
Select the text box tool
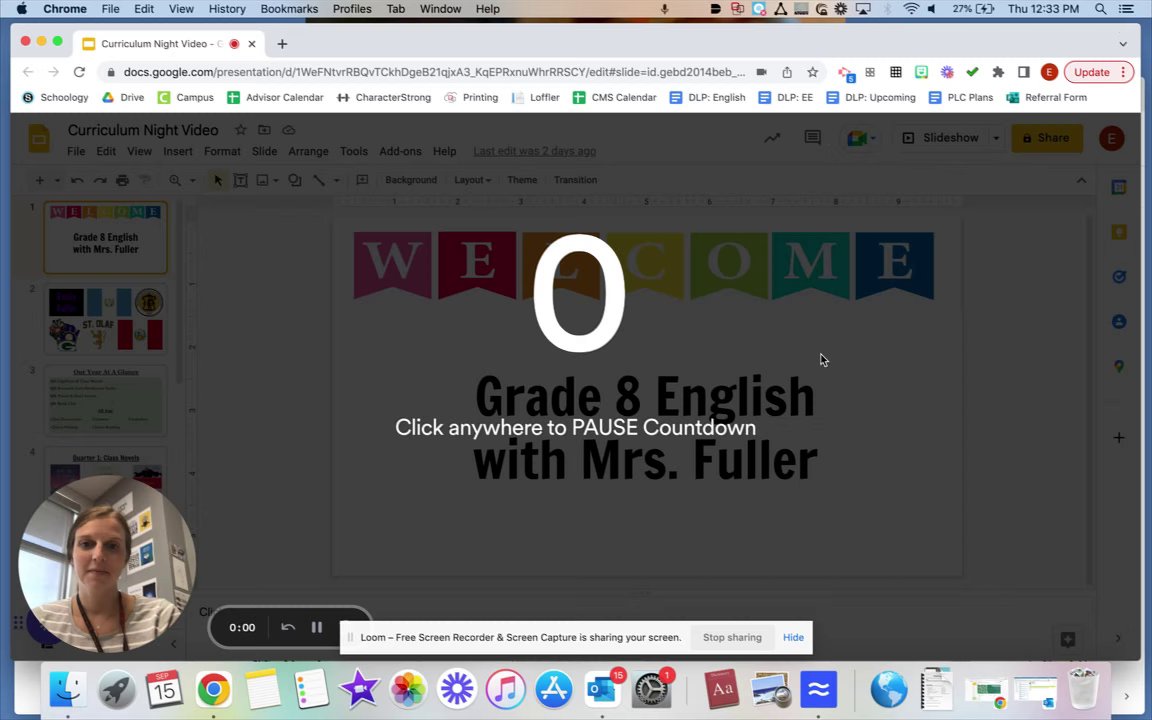coord(240,180)
